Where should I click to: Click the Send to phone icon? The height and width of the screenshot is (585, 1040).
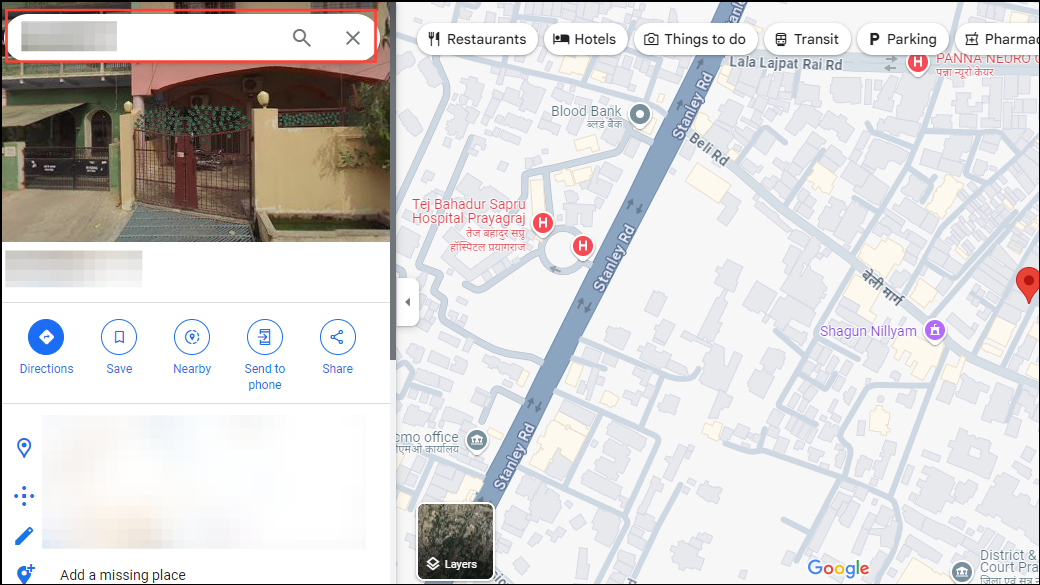click(264, 337)
